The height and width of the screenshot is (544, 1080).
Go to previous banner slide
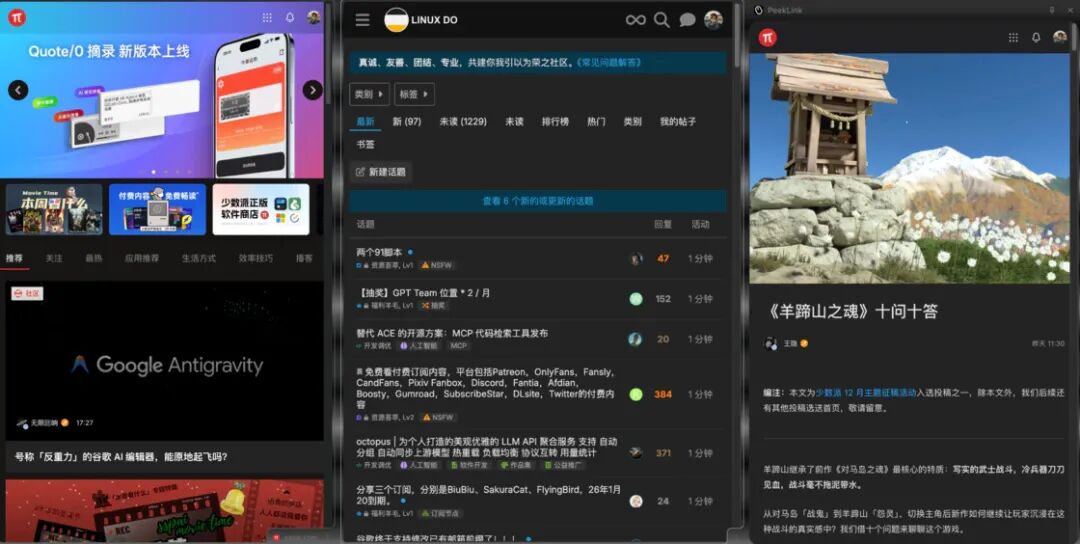[x=18, y=90]
